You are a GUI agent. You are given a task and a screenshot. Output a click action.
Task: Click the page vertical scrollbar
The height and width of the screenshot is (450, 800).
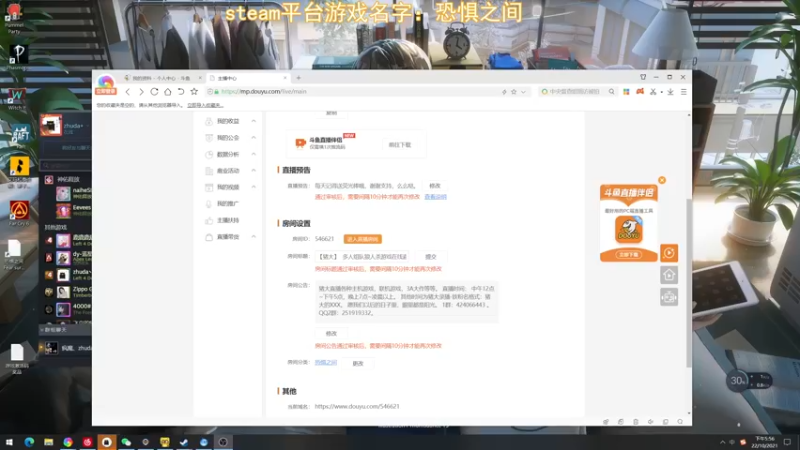(689, 283)
